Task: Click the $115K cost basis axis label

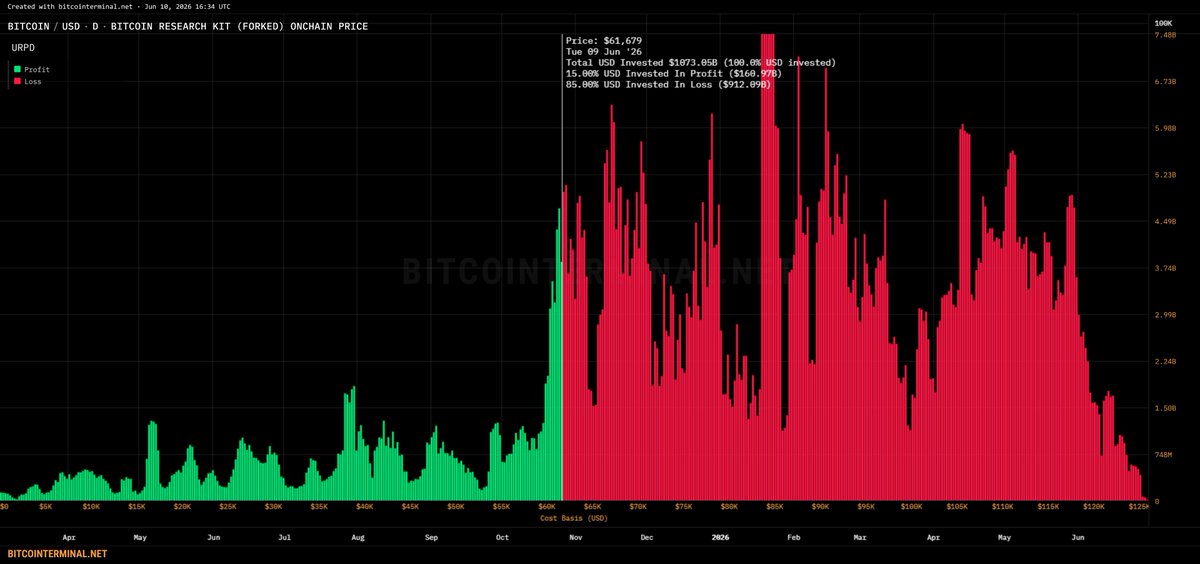Action: tap(1048, 507)
